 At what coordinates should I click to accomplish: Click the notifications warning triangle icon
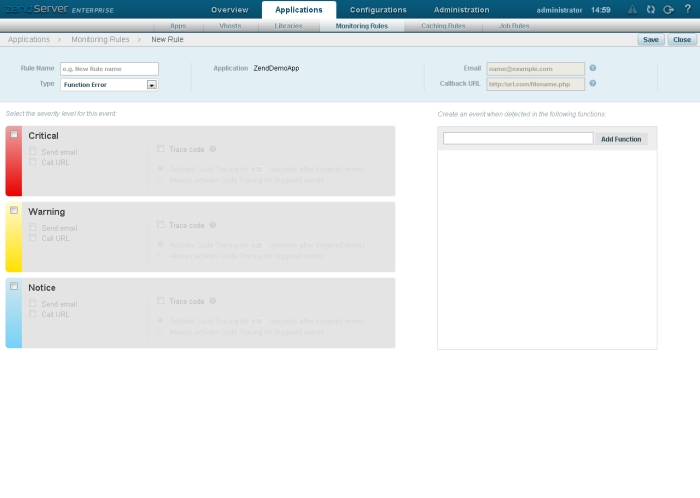(632, 10)
